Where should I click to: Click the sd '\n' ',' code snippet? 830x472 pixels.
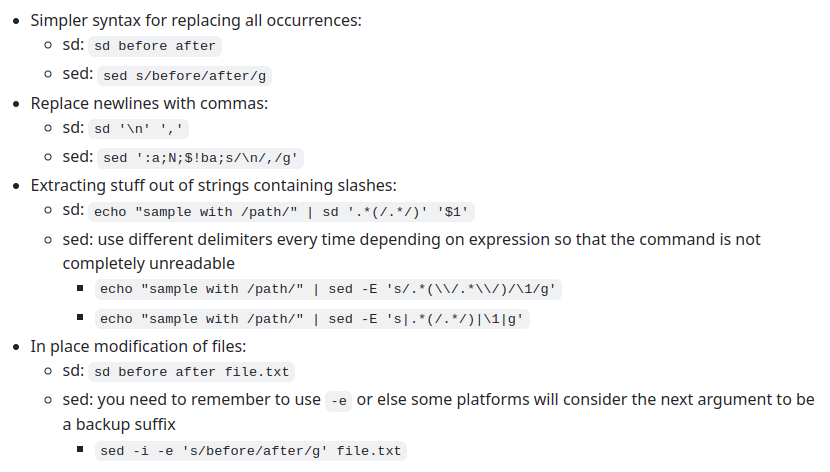click(138, 129)
